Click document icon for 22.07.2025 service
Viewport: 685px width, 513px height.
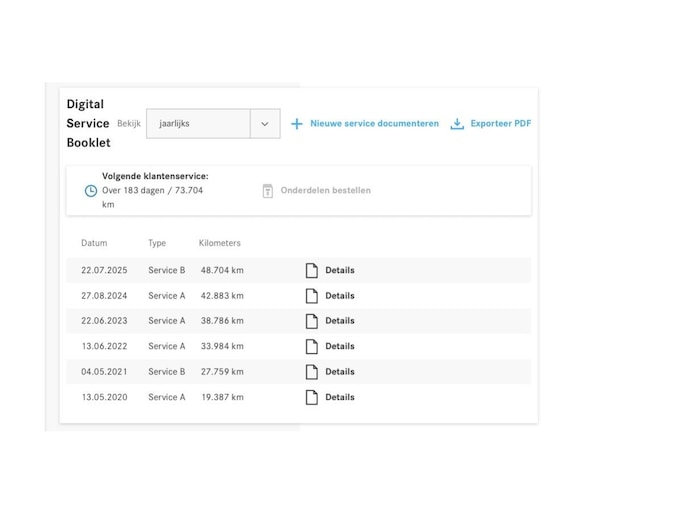311,270
